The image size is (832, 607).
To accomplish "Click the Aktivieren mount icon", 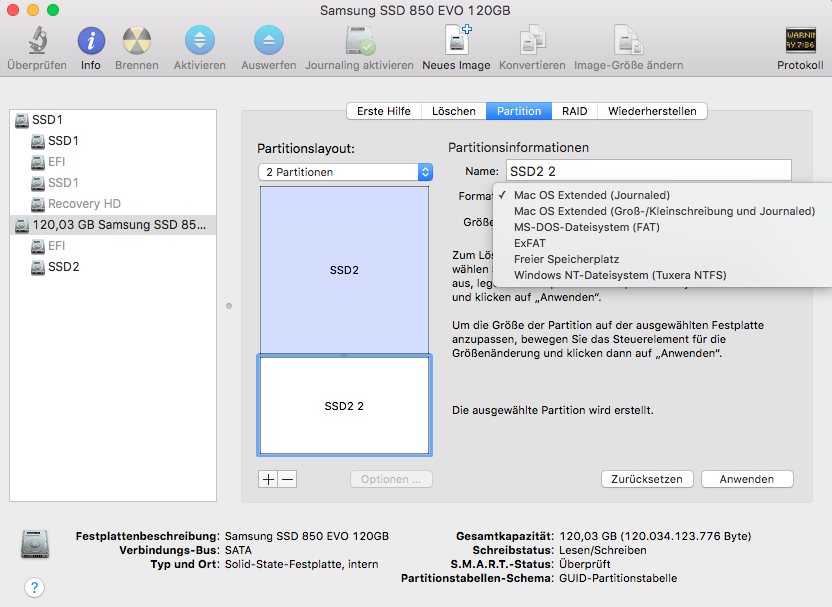I will click(x=200, y=40).
